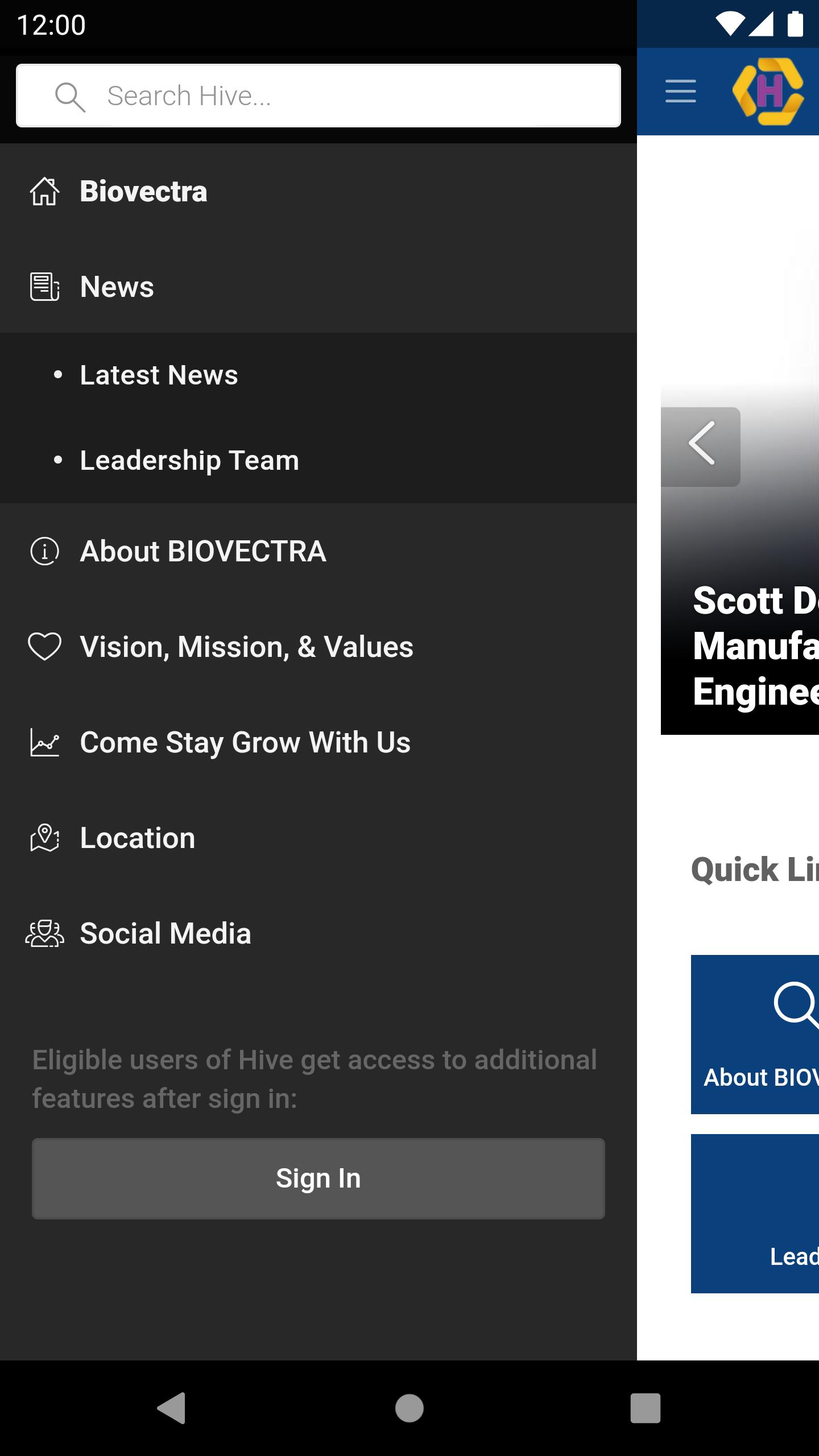819x1456 pixels.
Task: Open the Social Media menu item
Action: [x=318, y=933]
